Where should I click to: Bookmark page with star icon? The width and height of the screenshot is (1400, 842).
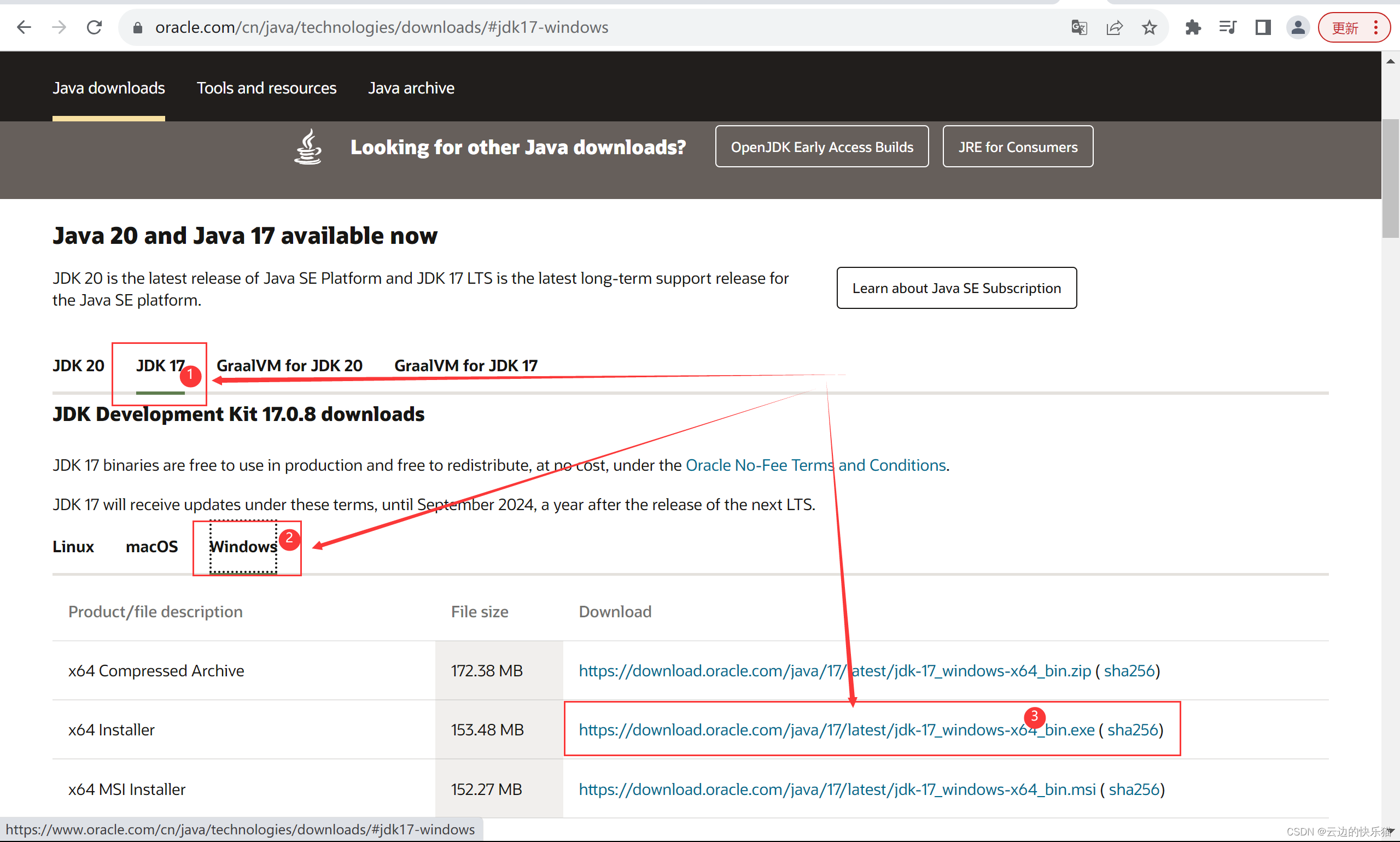click(1149, 27)
